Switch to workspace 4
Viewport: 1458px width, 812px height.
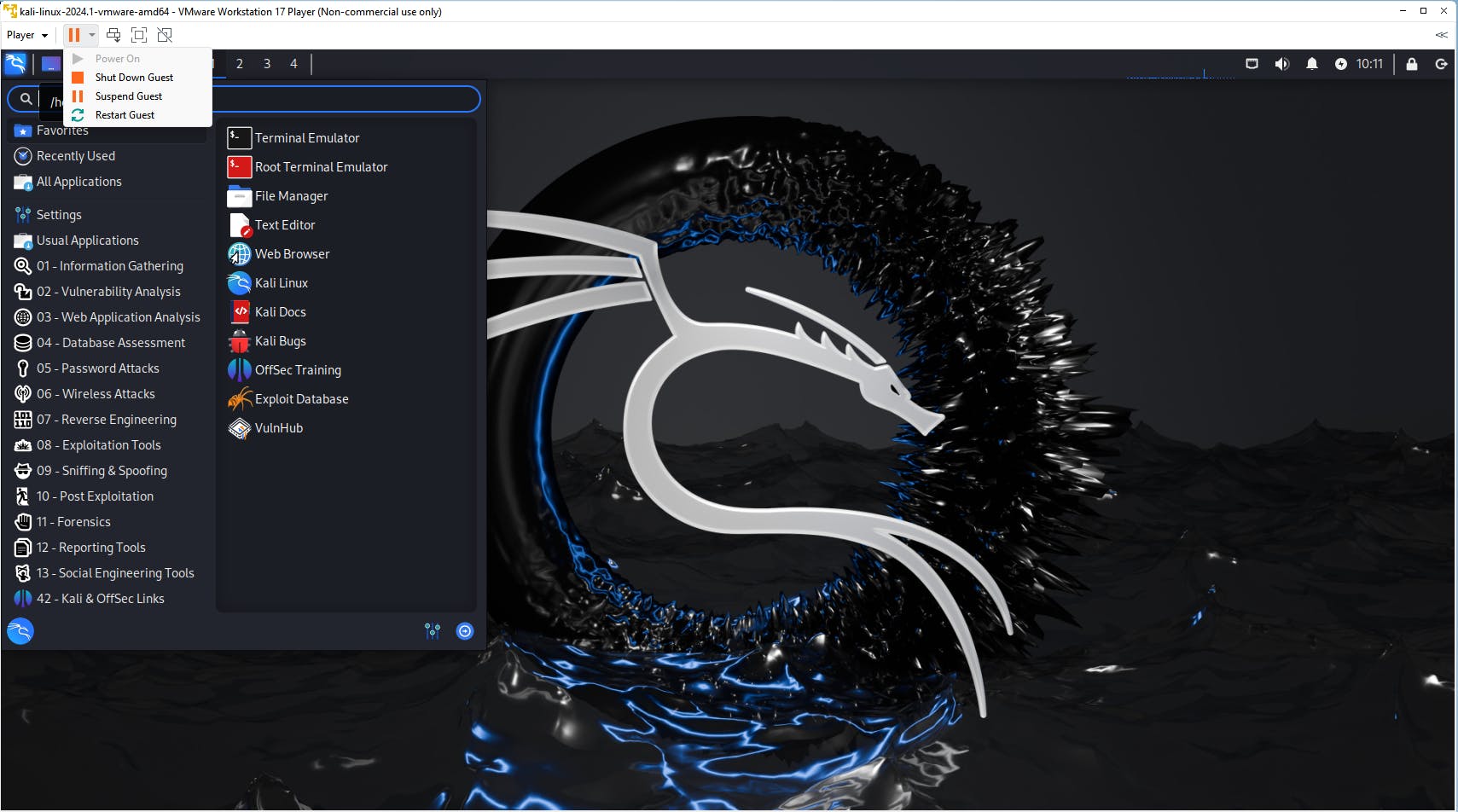(293, 64)
